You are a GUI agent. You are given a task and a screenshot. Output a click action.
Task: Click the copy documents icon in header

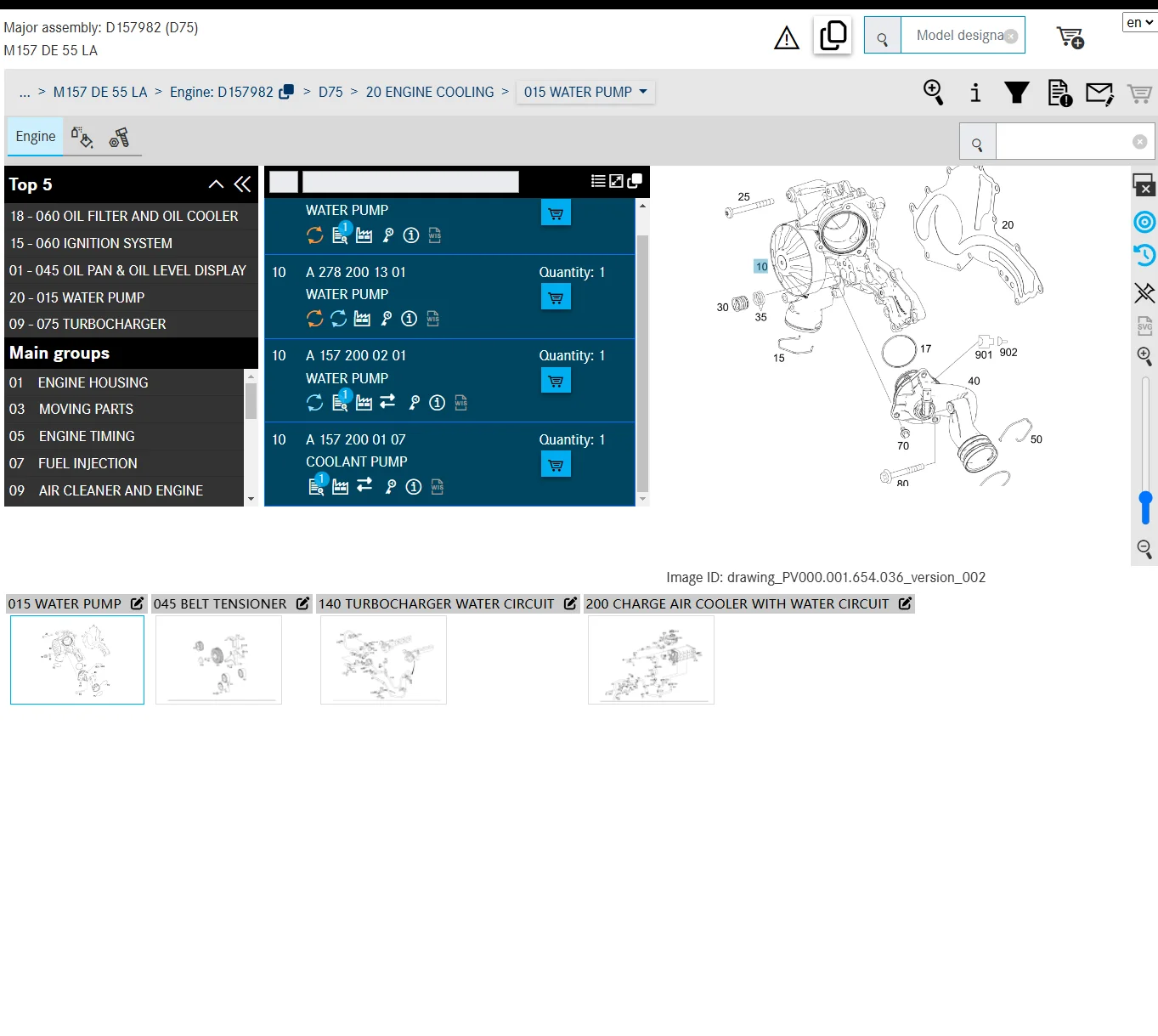(x=833, y=36)
